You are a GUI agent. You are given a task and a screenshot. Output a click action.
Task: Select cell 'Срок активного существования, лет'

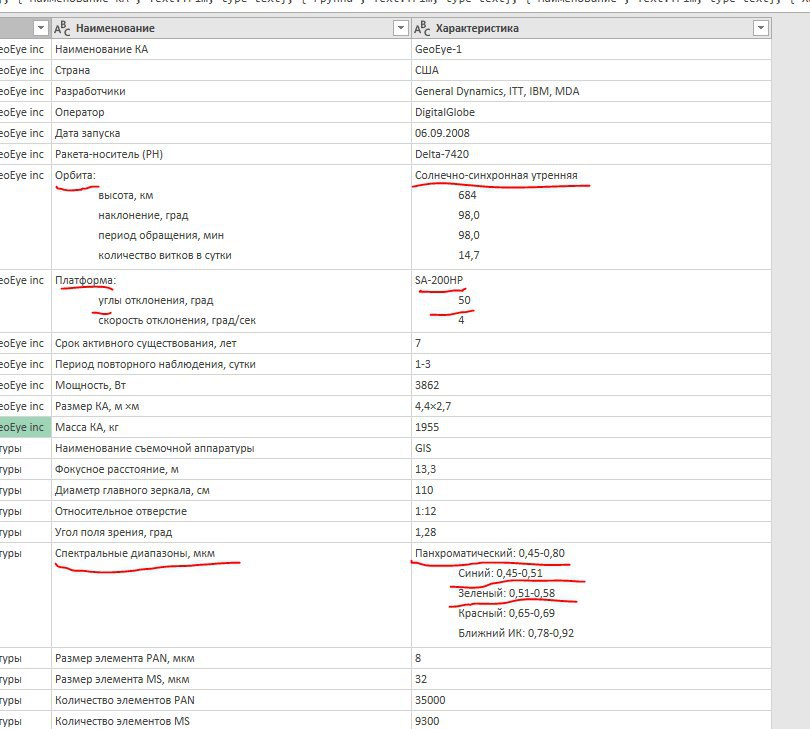tap(231, 343)
